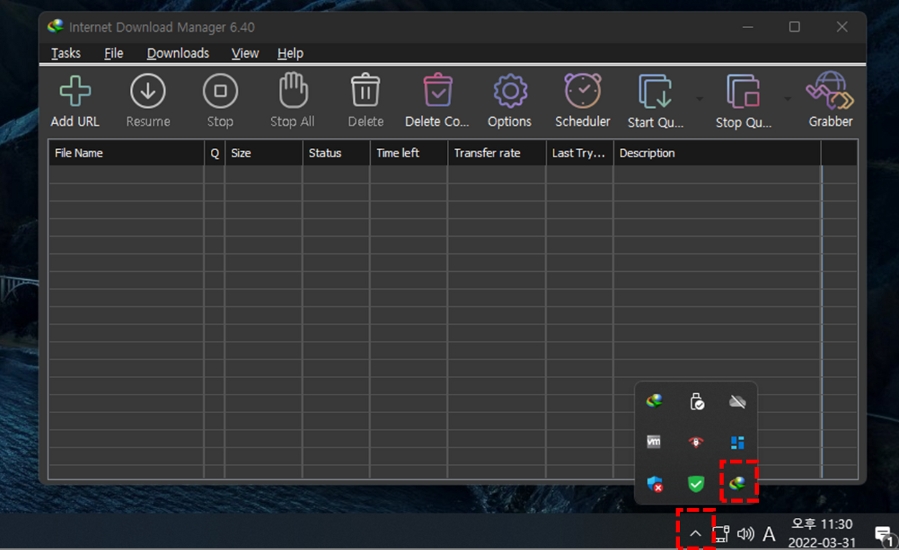Open the blue shield with red X tray icon
The image size is (899, 550).
point(655,484)
